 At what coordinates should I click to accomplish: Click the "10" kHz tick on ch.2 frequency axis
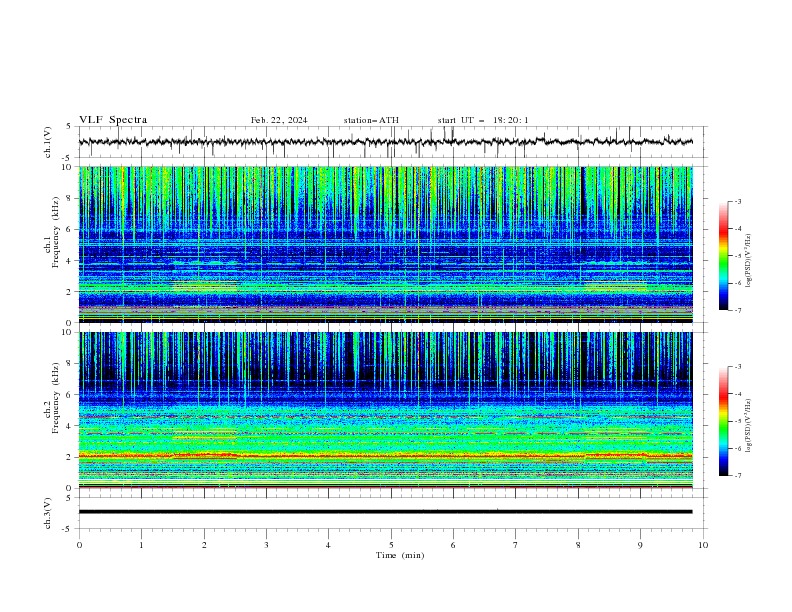[x=69, y=332]
